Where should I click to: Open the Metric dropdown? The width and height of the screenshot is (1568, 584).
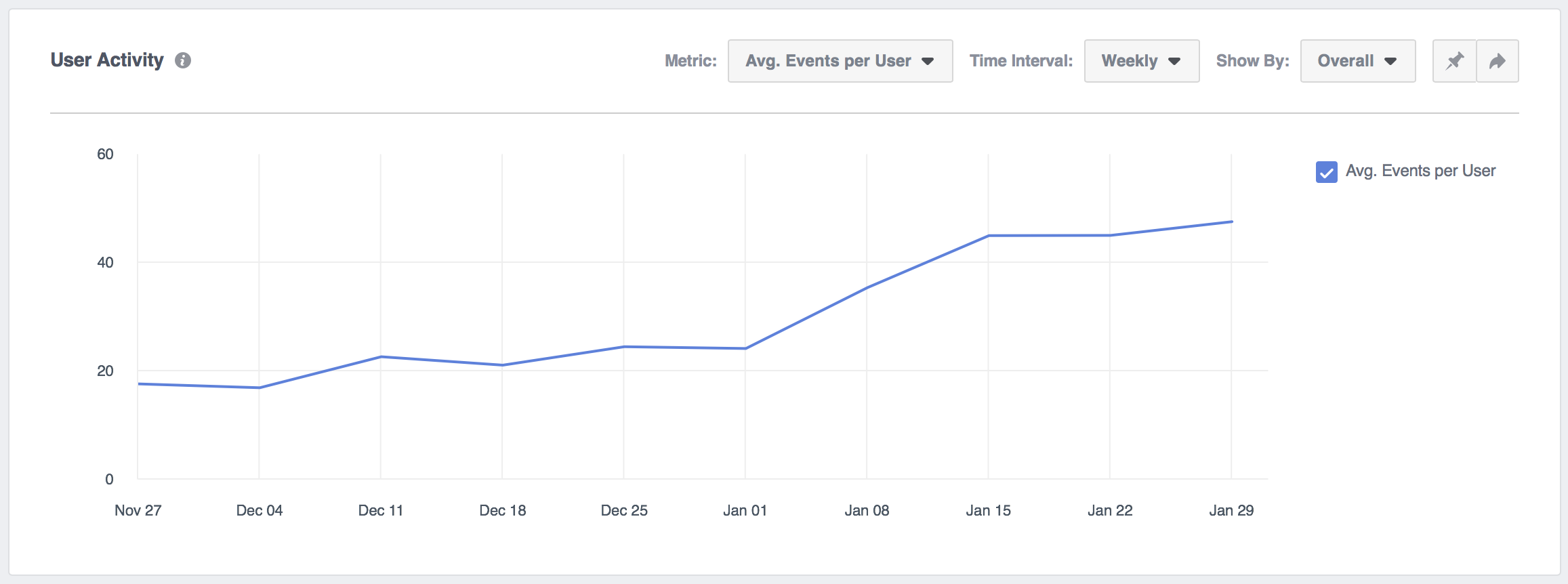[840, 61]
